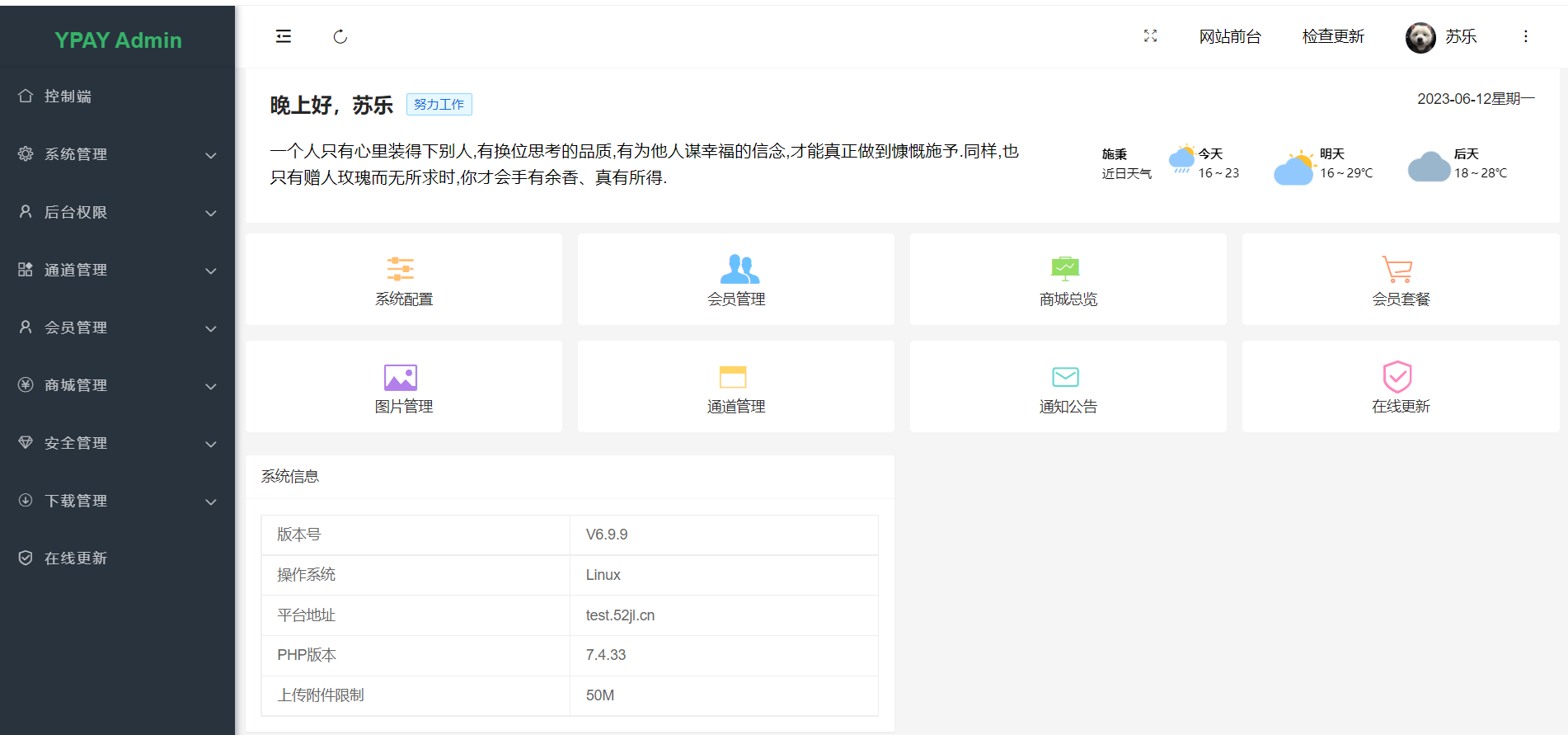Expand 商城管理 sidebar section

(x=117, y=385)
